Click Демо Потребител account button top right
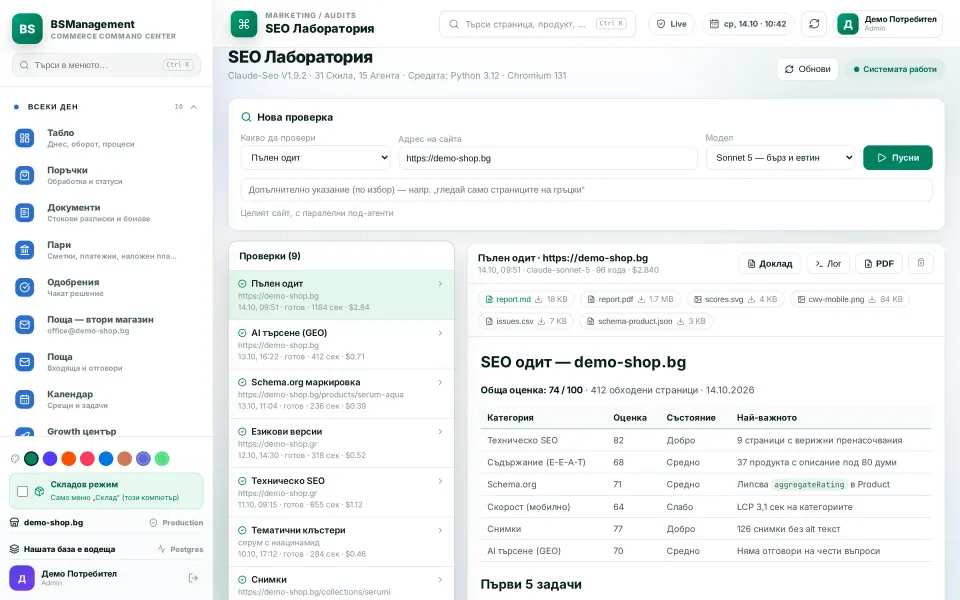 pos(888,24)
